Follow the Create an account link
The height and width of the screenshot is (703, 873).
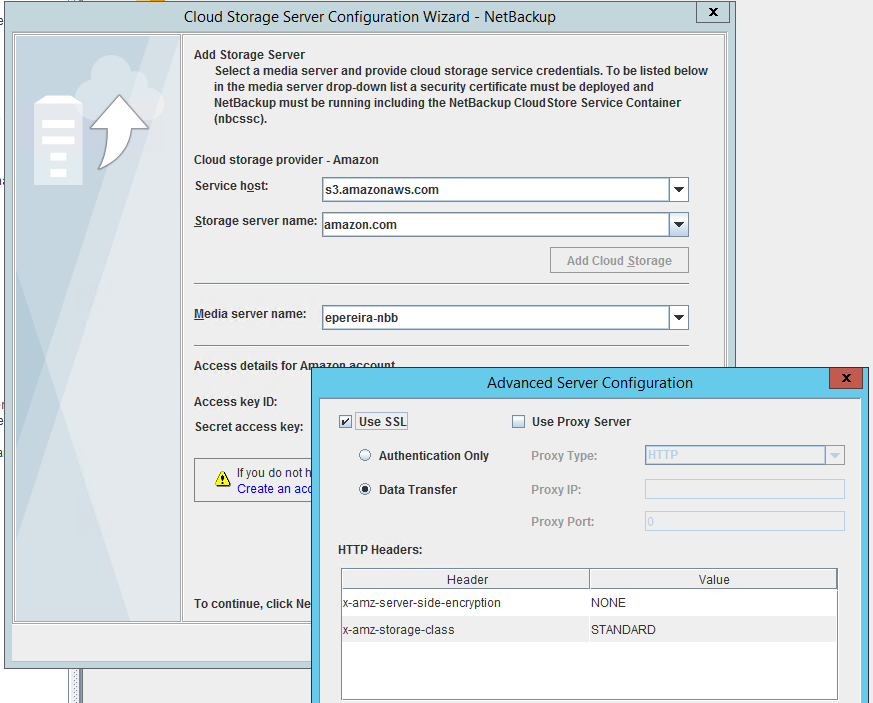pos(274,489)
